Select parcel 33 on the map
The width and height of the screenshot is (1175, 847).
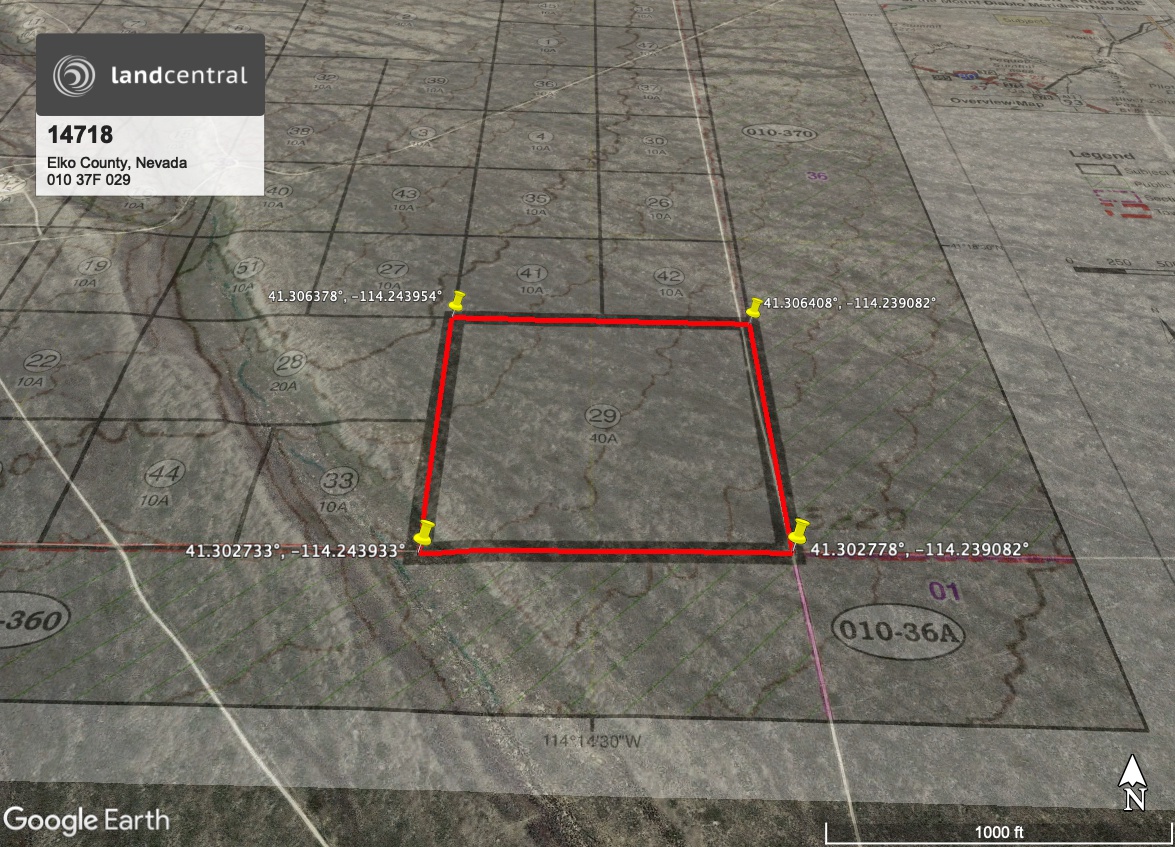pyautogui.click(x=339, y=482)
